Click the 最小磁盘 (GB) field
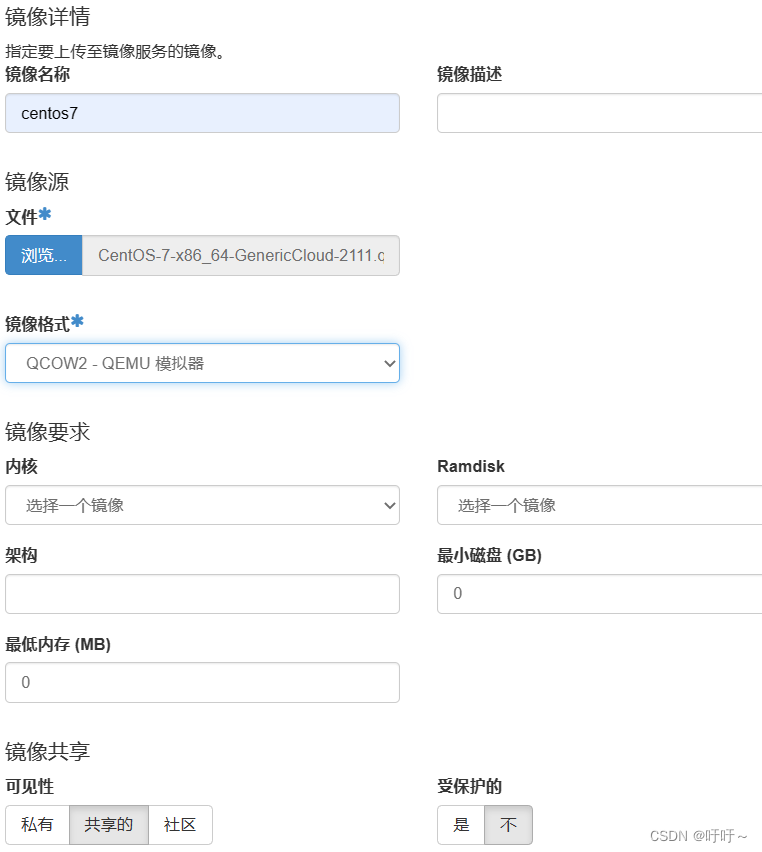Screen dimensions: 762x852 [599, 594]
